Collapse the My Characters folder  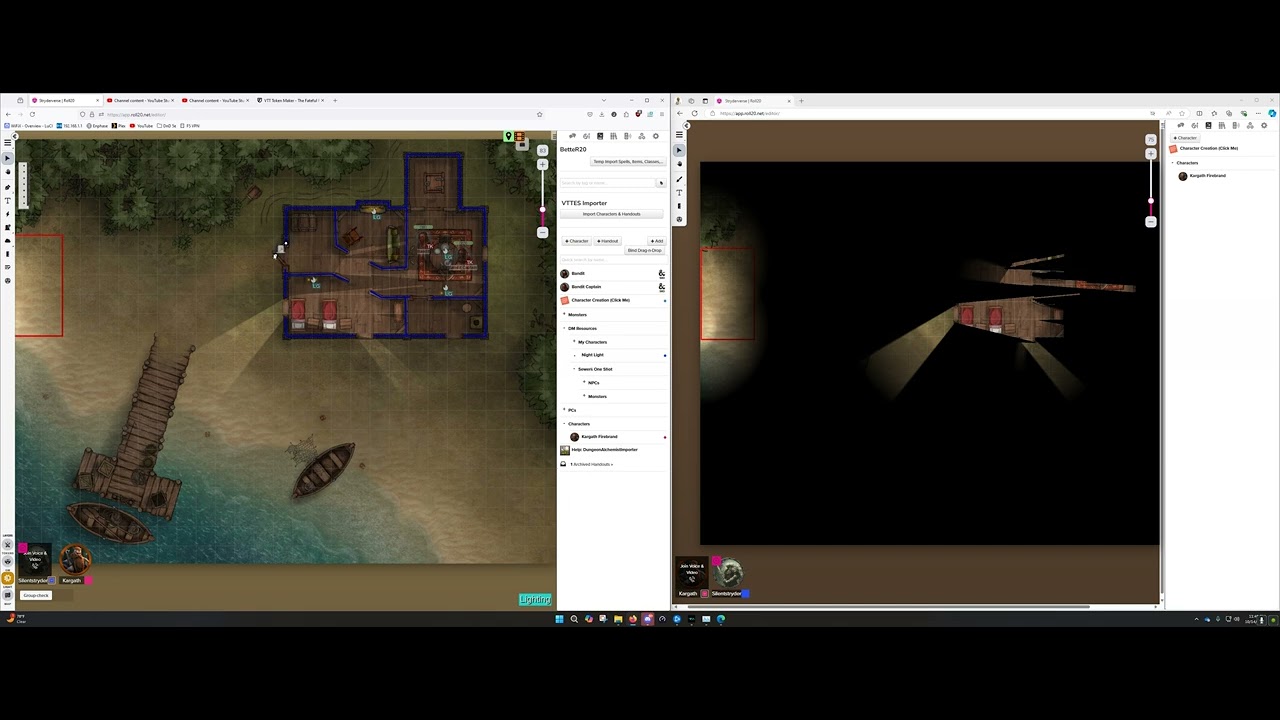592,342
